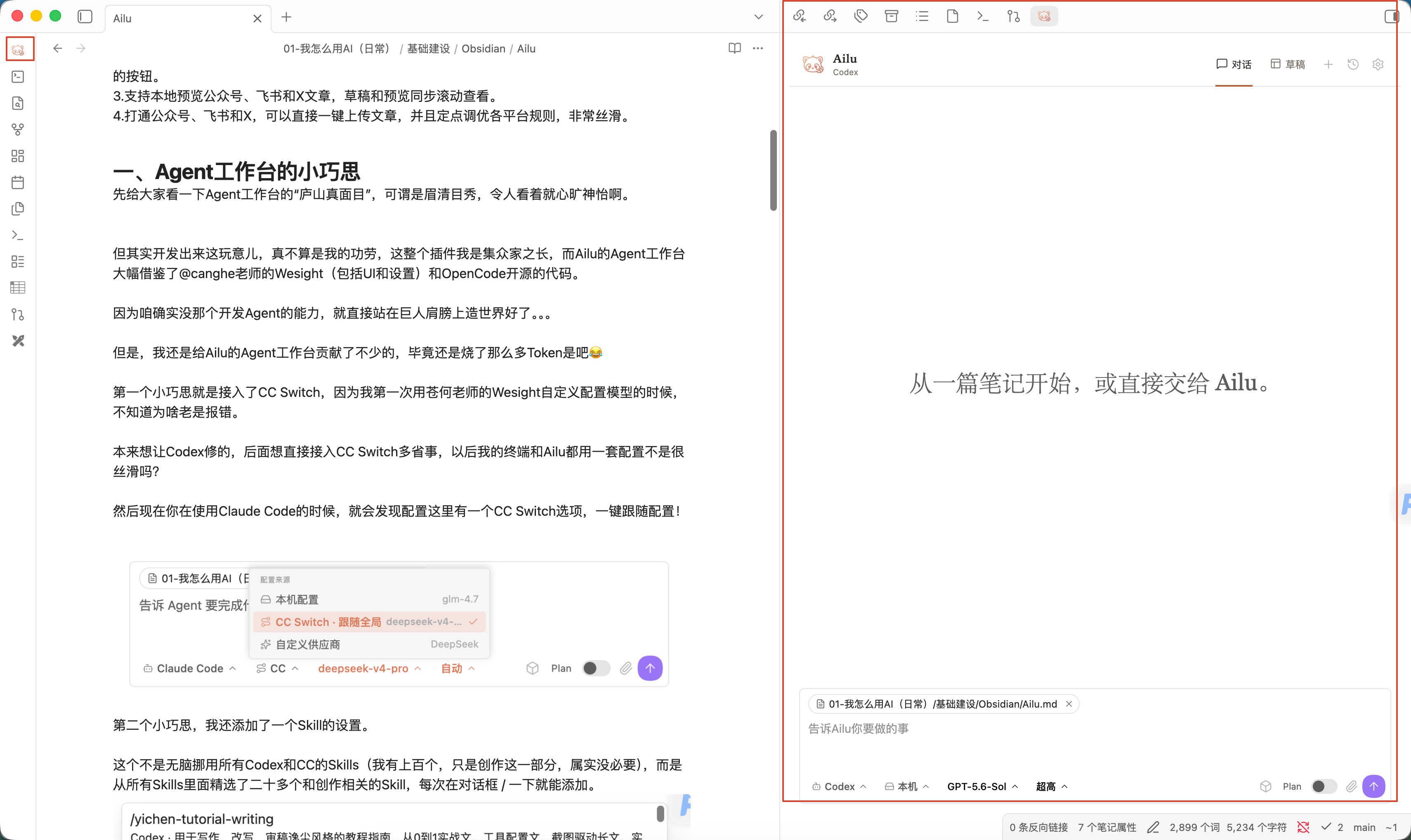Click the git pull request icon in left ribbon
The image size is (1411, 840).
click(x=18, y=314)
